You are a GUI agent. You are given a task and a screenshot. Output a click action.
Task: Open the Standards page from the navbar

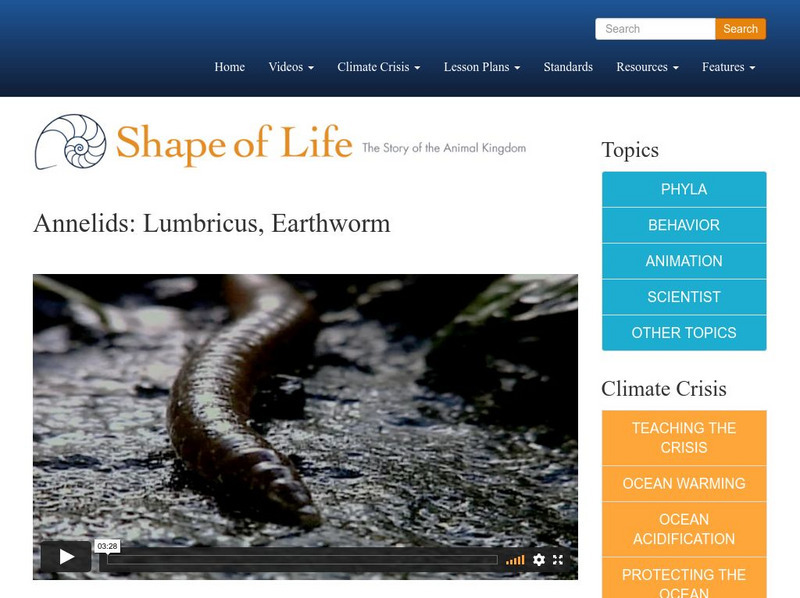click(567, 67)
